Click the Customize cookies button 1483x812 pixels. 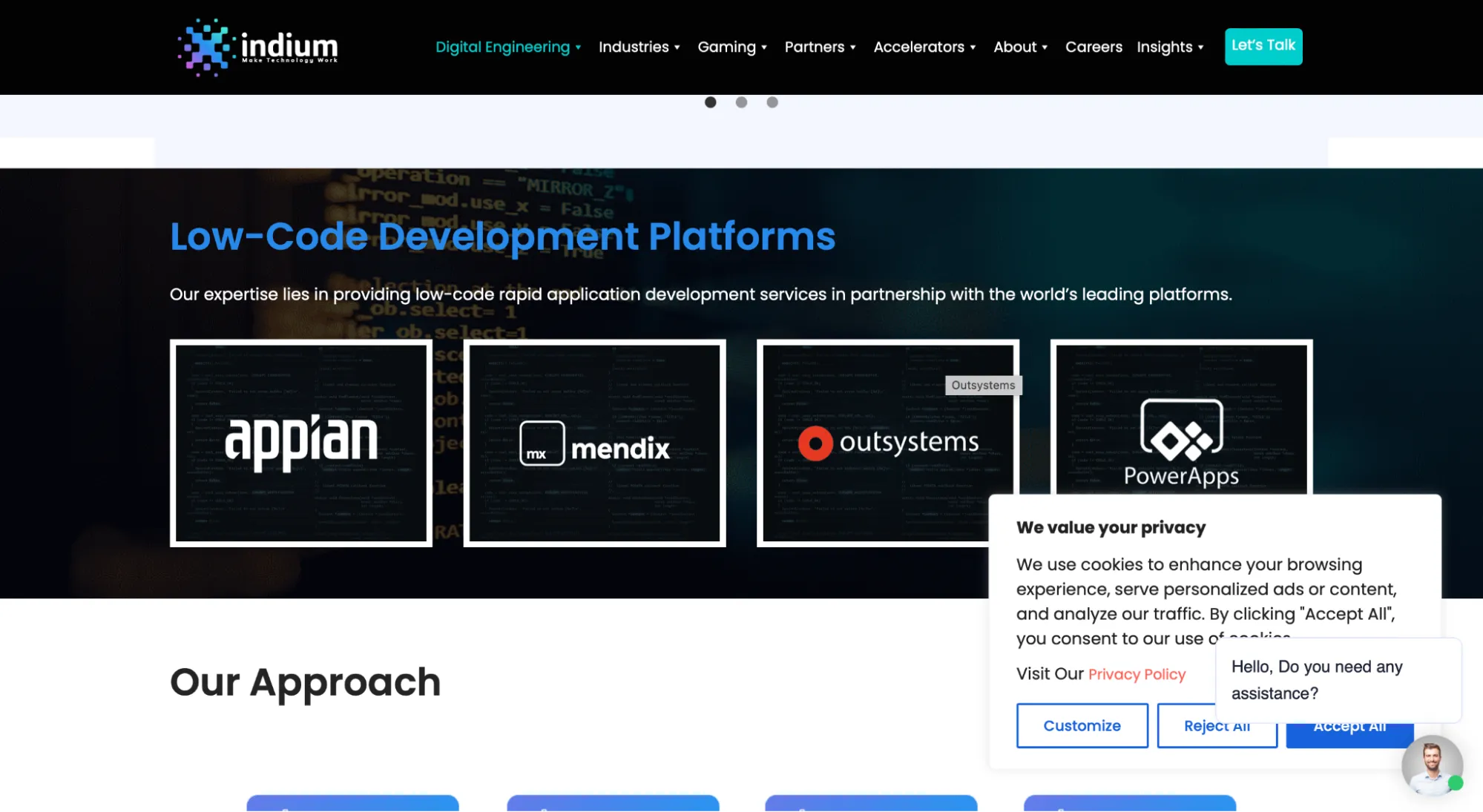tap(1082, 725)
